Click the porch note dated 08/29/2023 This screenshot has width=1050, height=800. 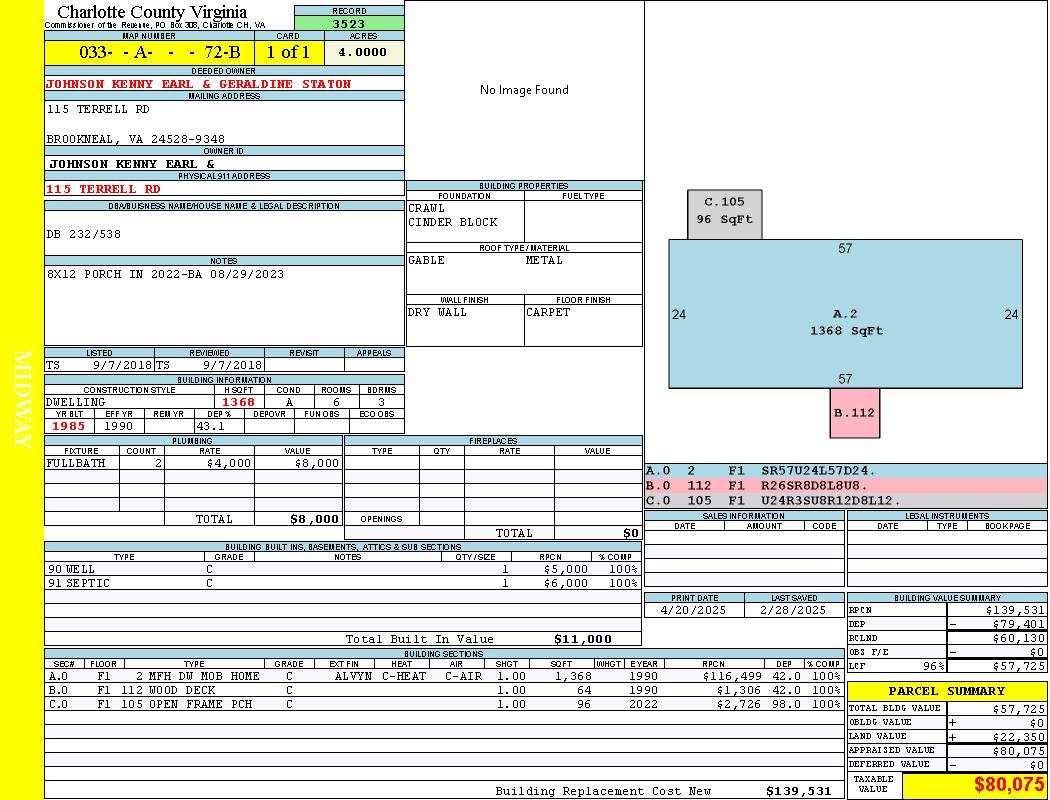click(x=165, y=274)
